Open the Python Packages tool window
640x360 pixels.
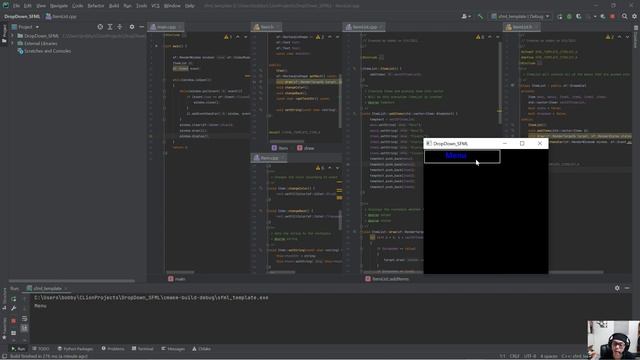pyautogui.click(x=75, y=349)
